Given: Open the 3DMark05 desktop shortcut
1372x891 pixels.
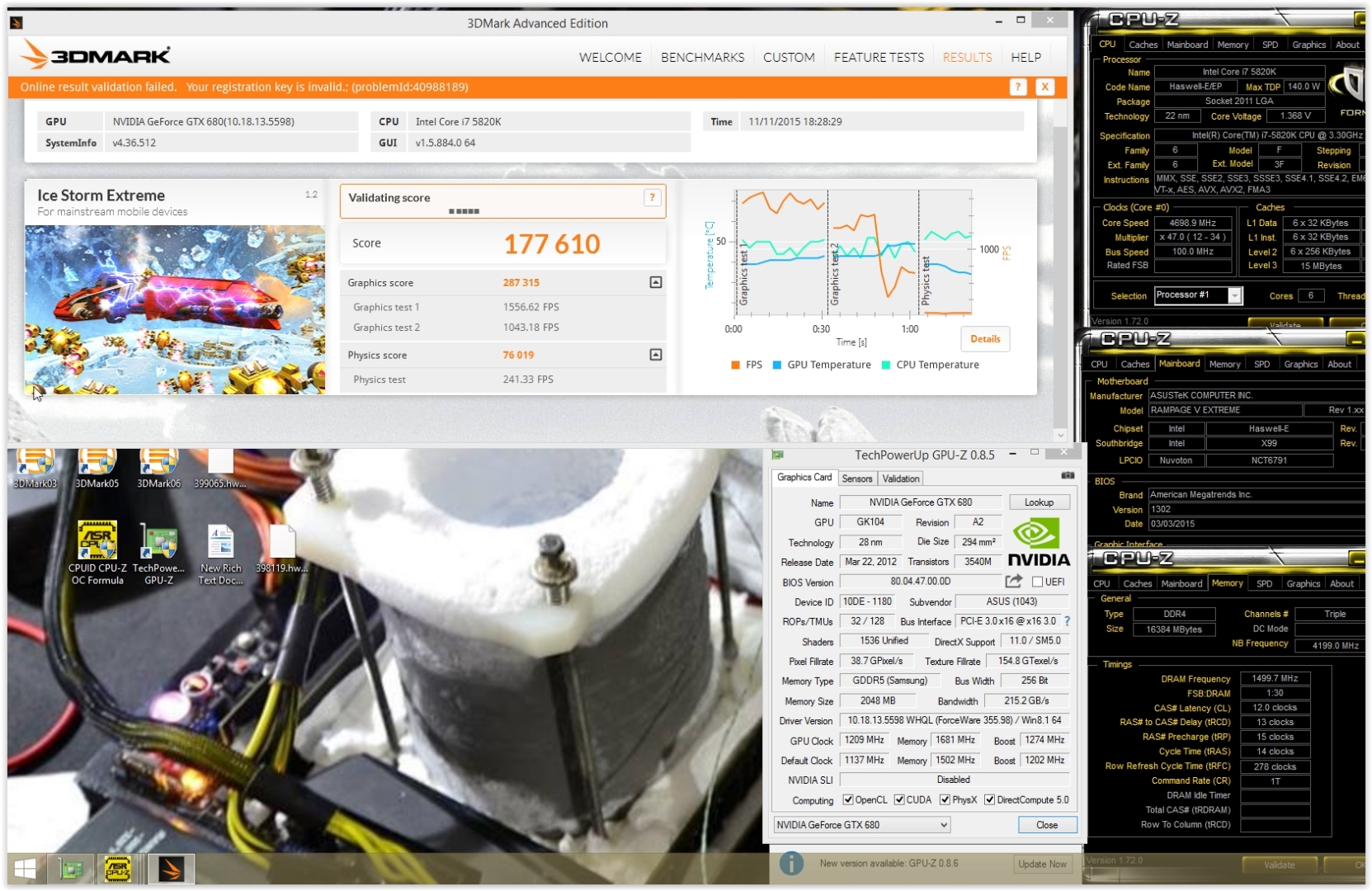Looking at the screenshot, I should [97, 469].
